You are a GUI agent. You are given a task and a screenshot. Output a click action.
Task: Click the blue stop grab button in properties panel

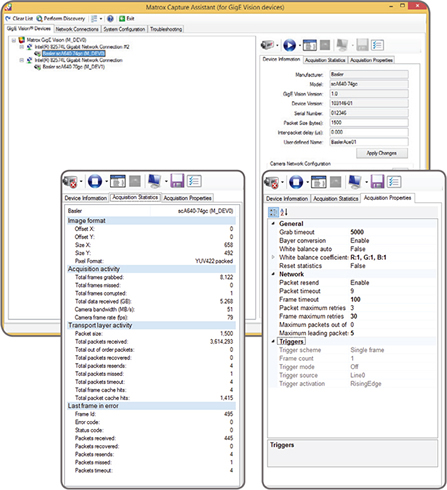(x=296, y=182)
